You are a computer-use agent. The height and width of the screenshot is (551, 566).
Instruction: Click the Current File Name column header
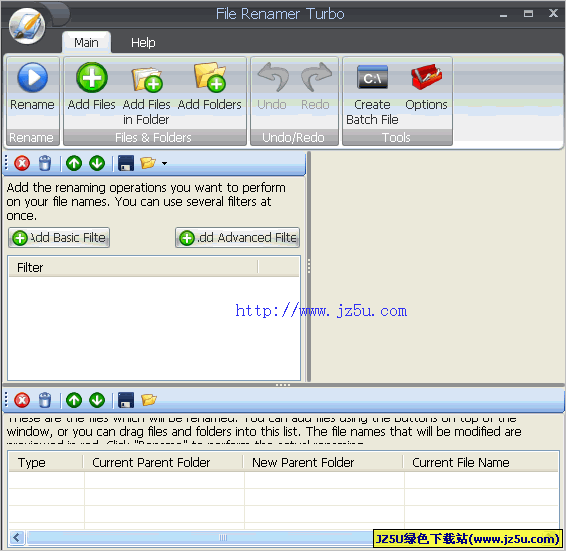(481, 463)
